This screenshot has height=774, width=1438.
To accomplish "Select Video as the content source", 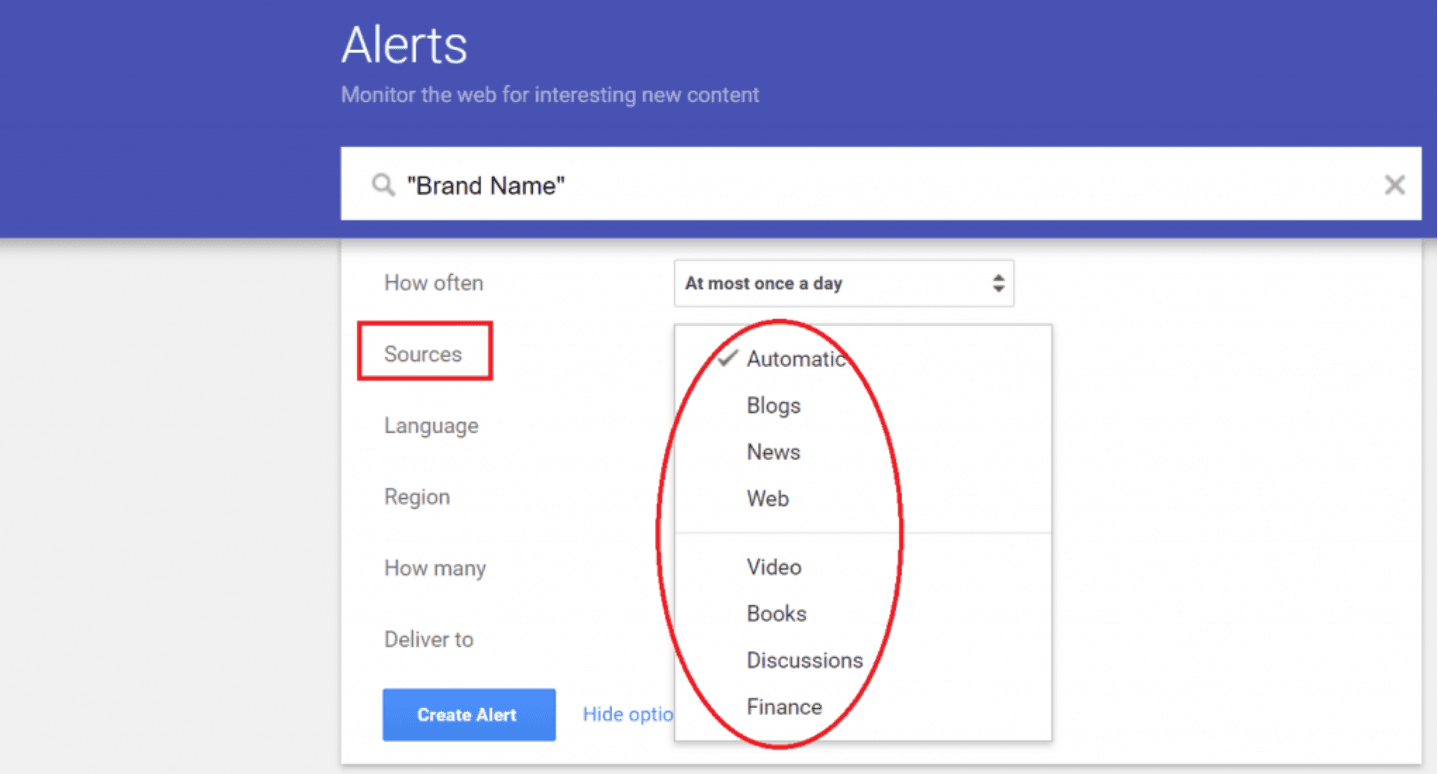I will click(774, 567).
